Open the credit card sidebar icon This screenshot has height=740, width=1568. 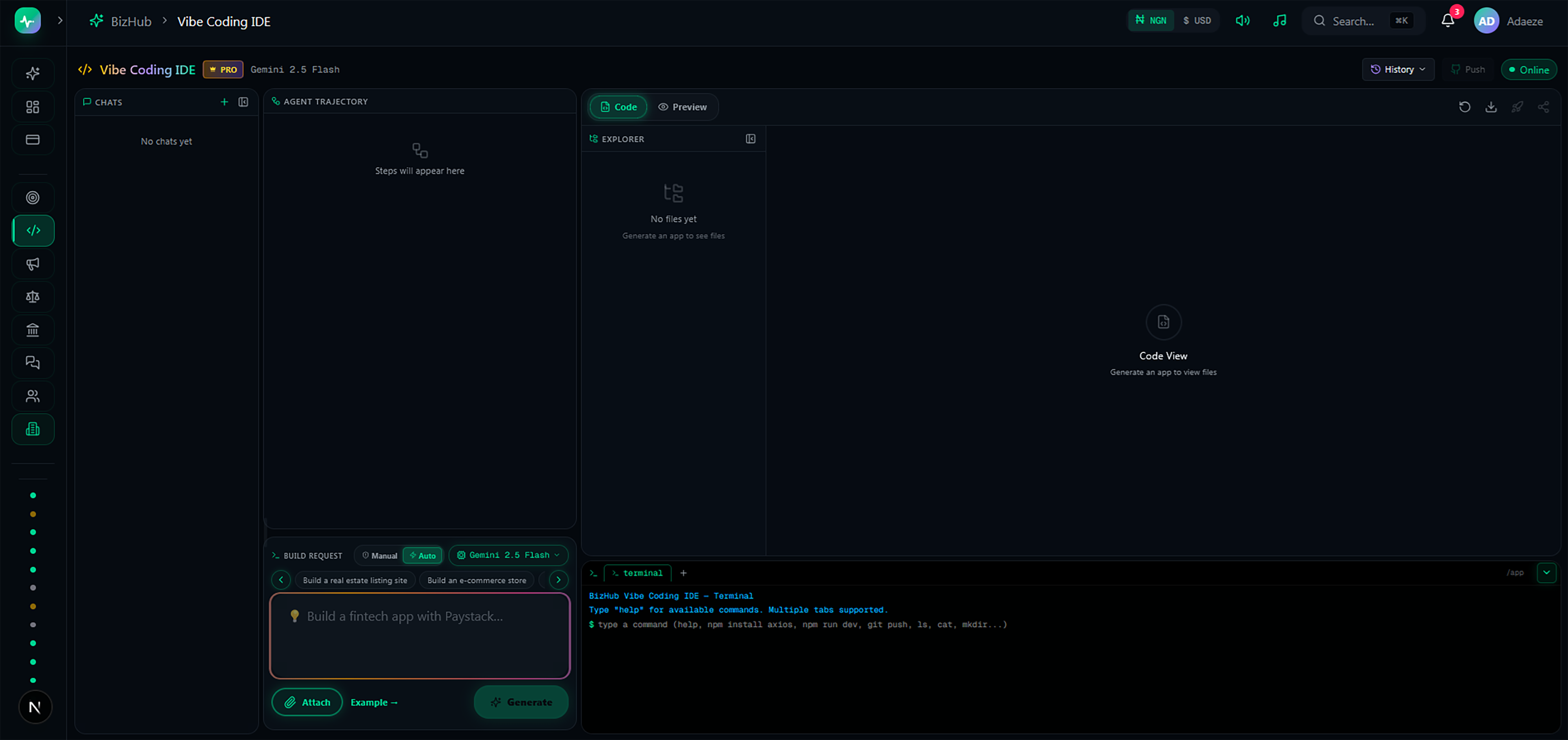click(x=33, y=140)
